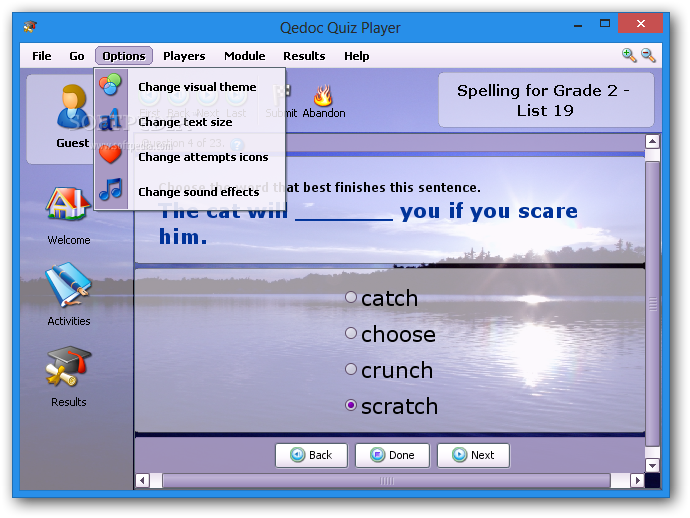Click the Next button

[473, 455]
